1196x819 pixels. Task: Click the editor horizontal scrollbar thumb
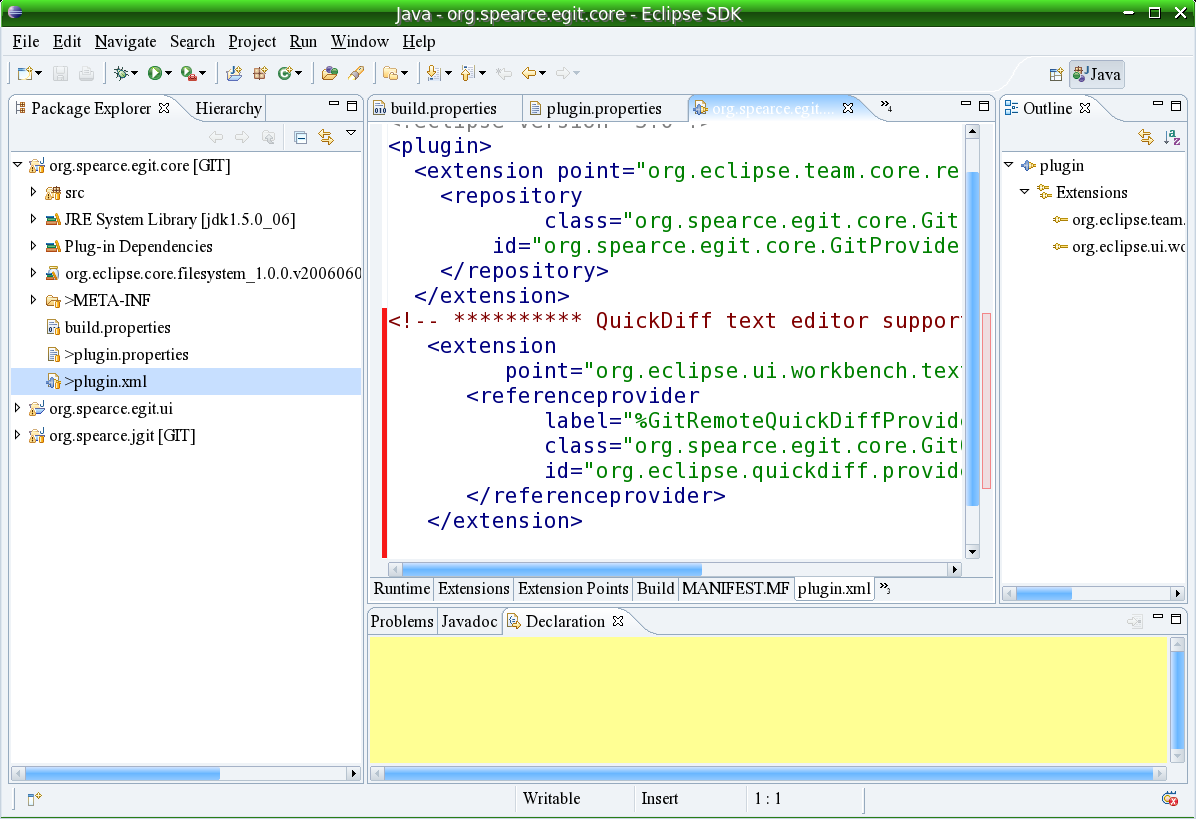tap(551, 570)
